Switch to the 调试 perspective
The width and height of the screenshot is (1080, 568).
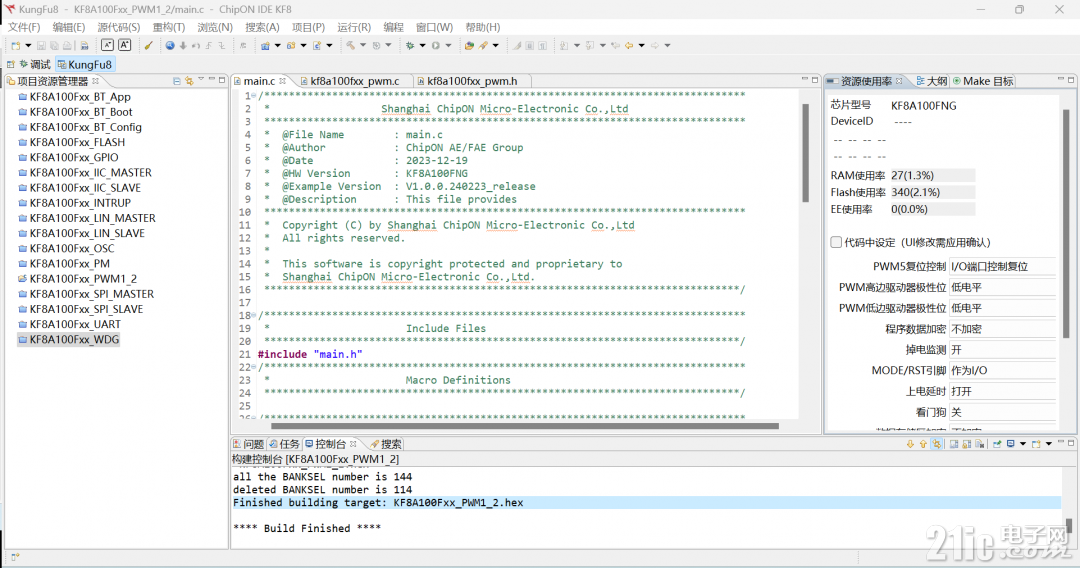[35, 64]
